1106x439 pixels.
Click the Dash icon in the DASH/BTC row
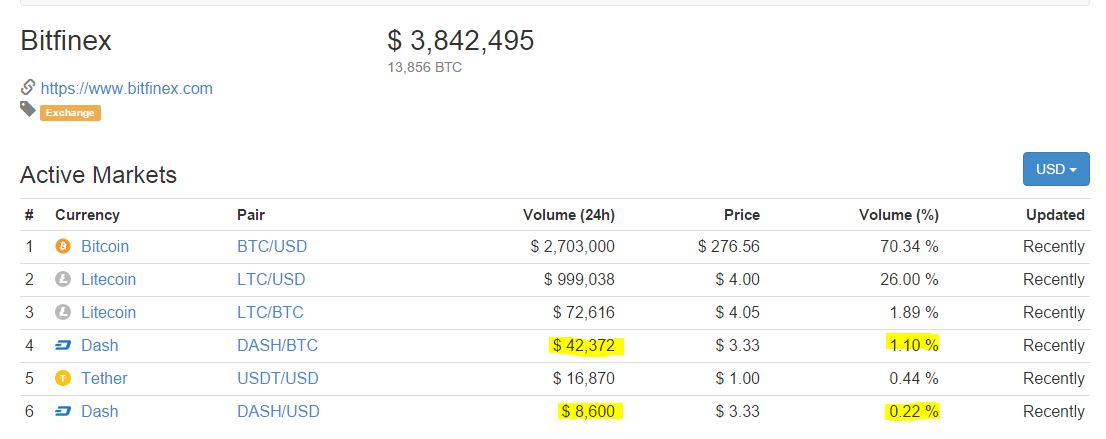click(63, 346)
